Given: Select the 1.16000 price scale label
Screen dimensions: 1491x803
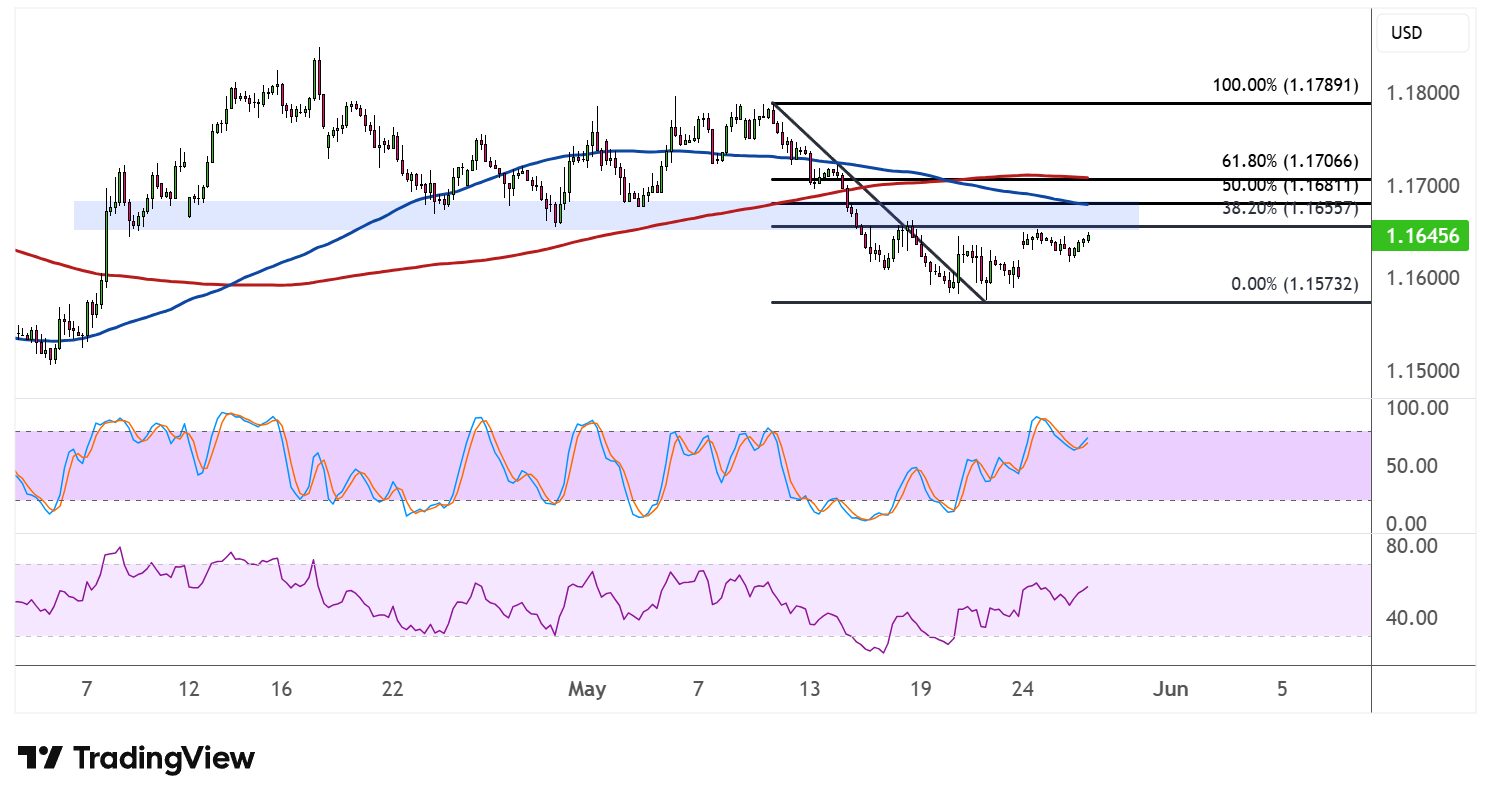Looking at the screenshot, I should click(1421, 278).
